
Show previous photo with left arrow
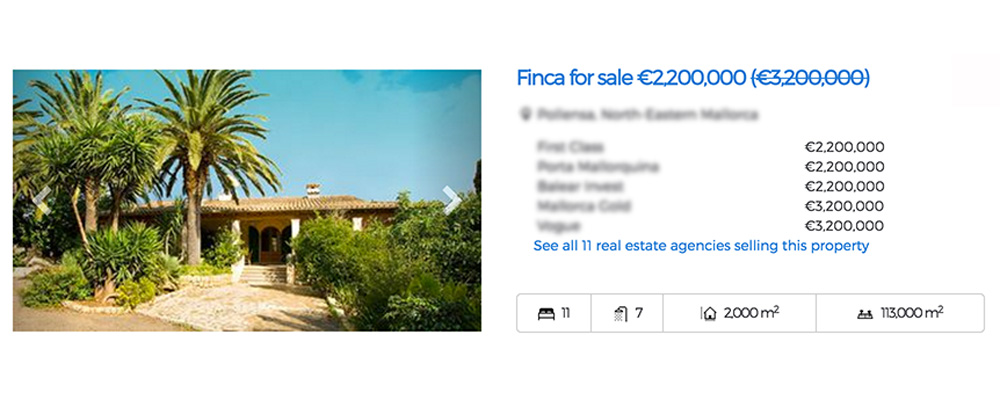(x=41, y=200)
